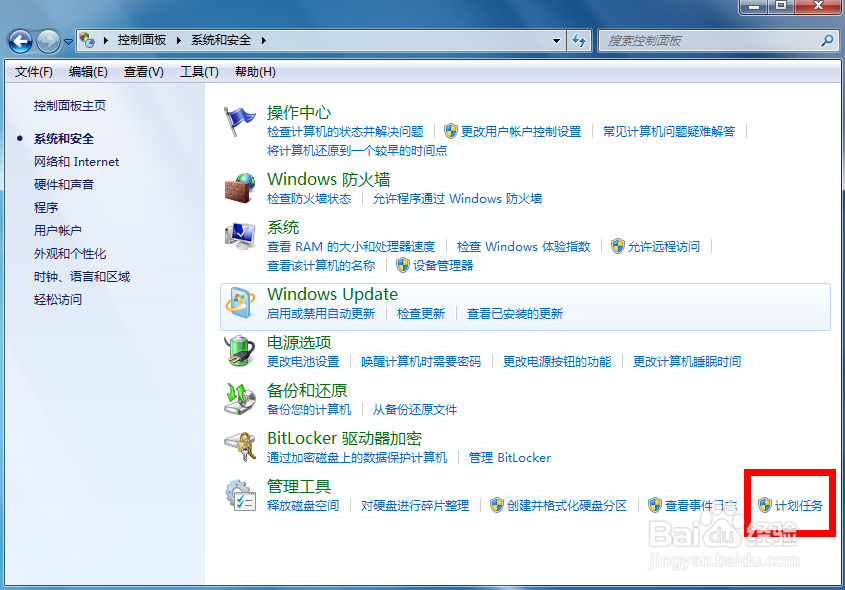Click the Power Options battery icon
Image resolution: width=845 pixels, height=590 pixels.
(x=239, y=351)
